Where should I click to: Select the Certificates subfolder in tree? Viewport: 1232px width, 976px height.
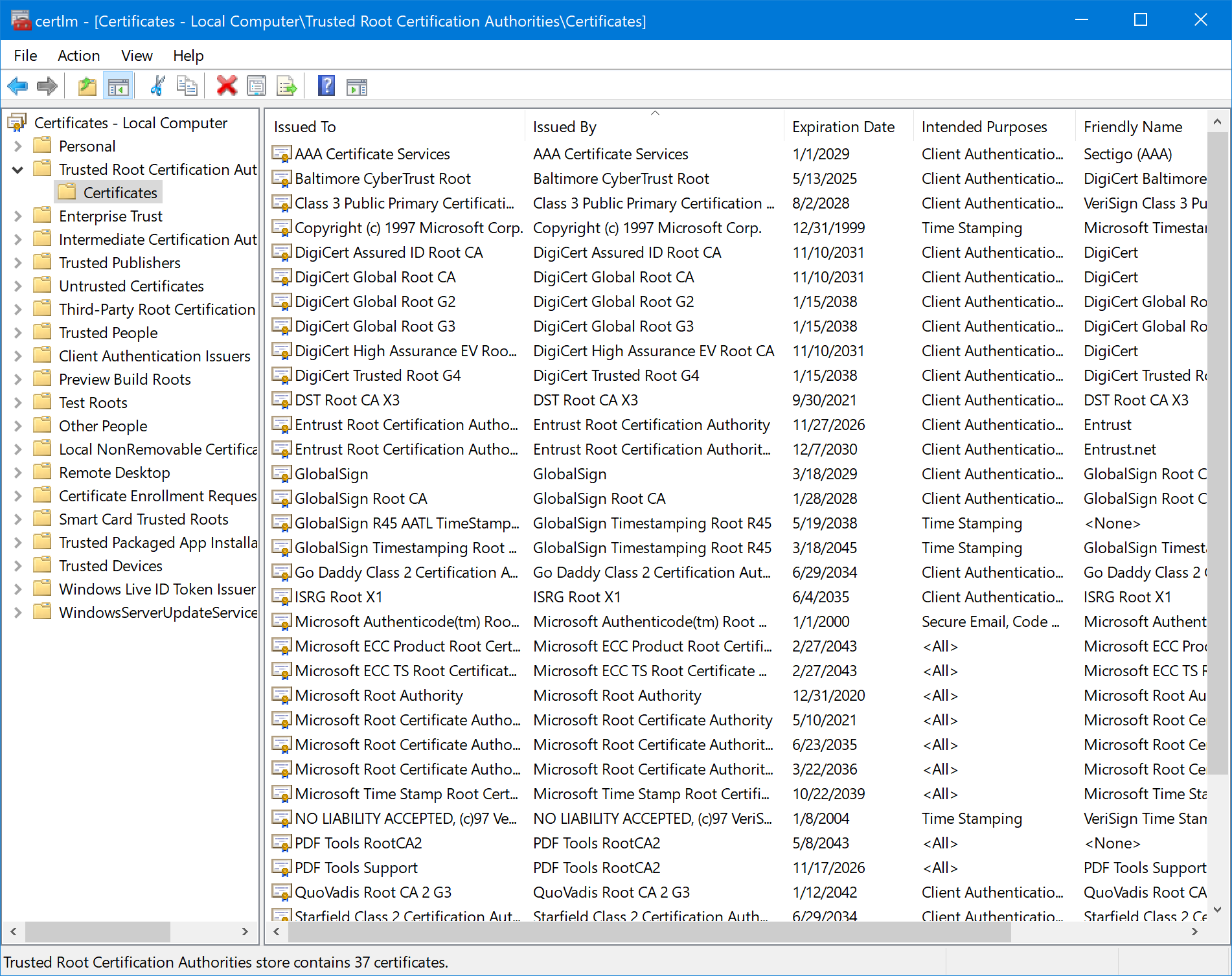(x=120, y=193)
